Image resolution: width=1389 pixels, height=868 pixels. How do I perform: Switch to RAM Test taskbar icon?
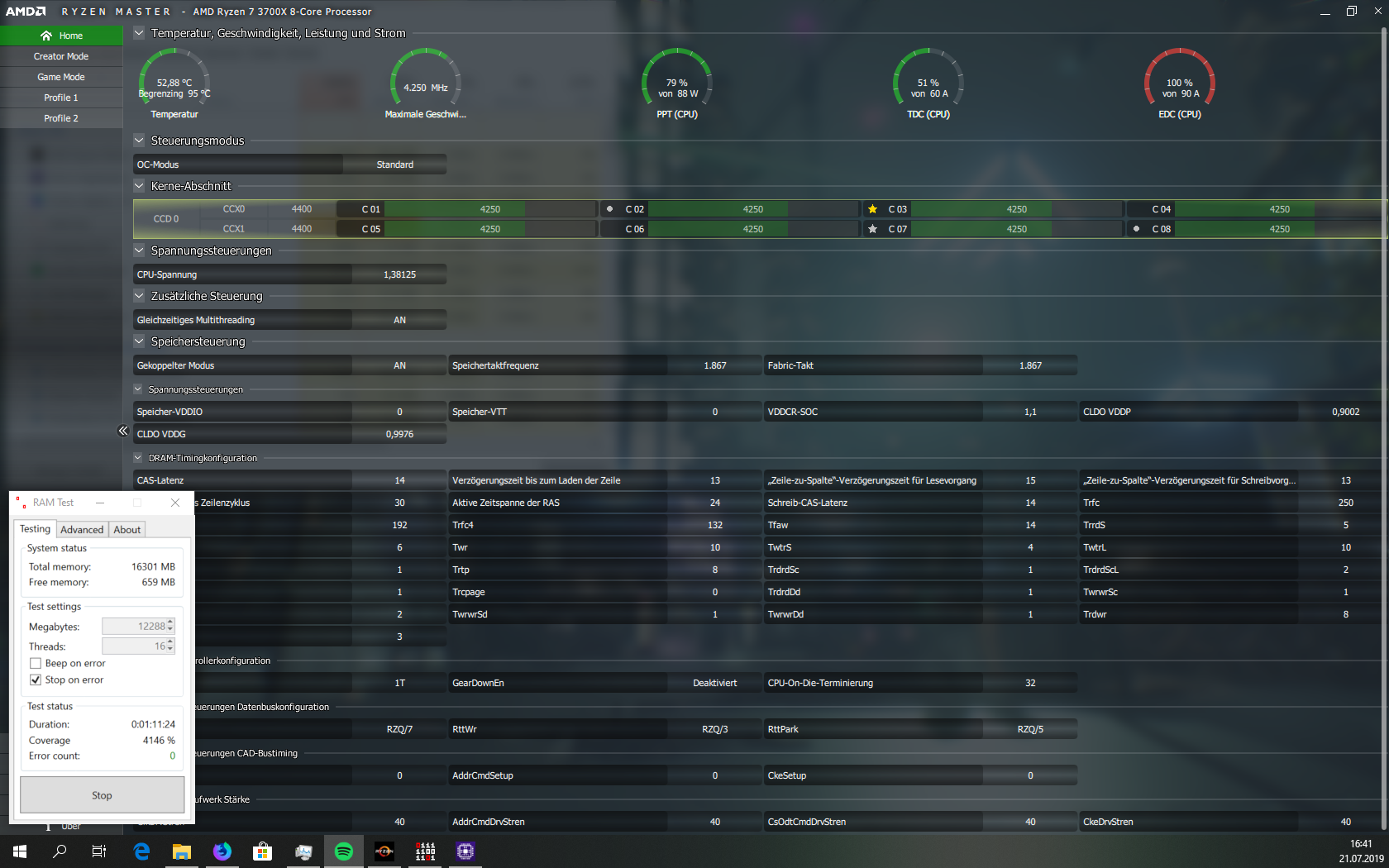click(425, 851)
